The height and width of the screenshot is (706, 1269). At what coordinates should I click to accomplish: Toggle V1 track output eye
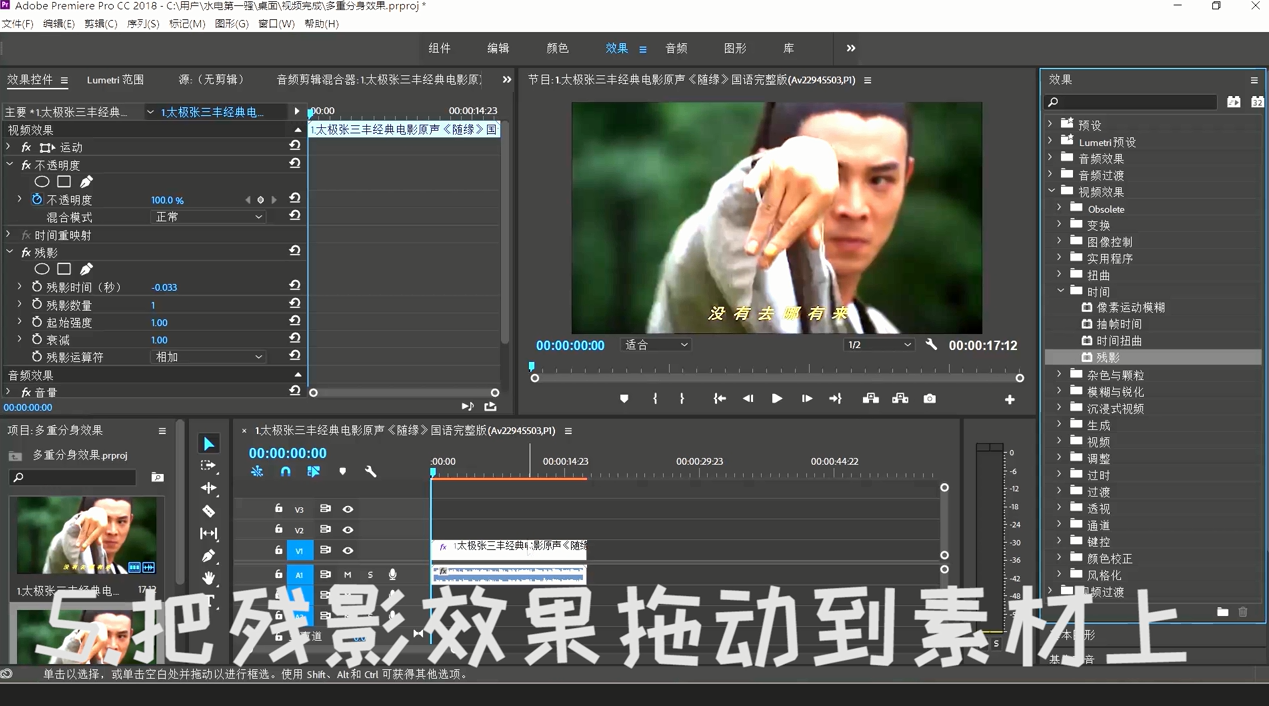[348, 551]
